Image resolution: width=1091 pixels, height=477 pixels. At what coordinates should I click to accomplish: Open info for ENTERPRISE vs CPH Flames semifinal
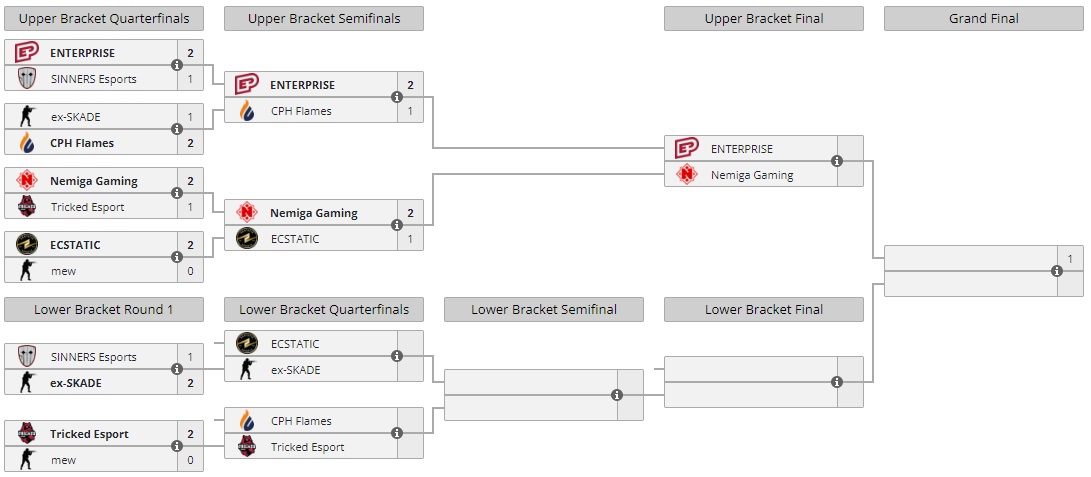(x=397, y=97)
